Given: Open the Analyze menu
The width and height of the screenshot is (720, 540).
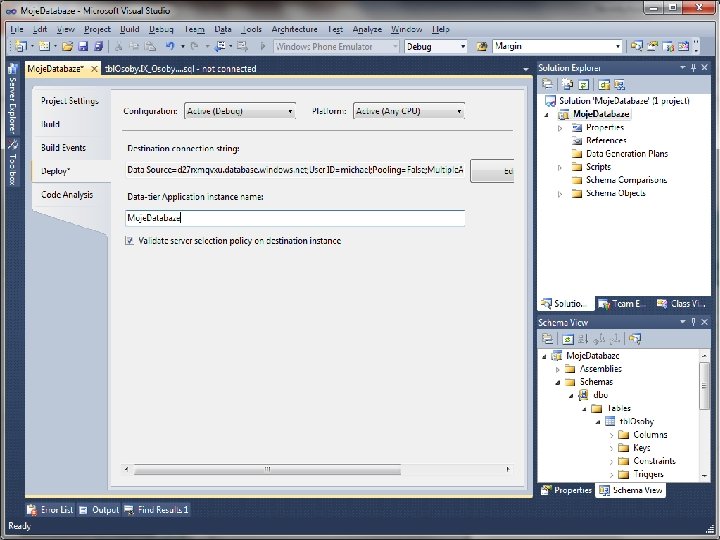Looking at the screenshot, I should pyautogui.click(x=367, y=29).
